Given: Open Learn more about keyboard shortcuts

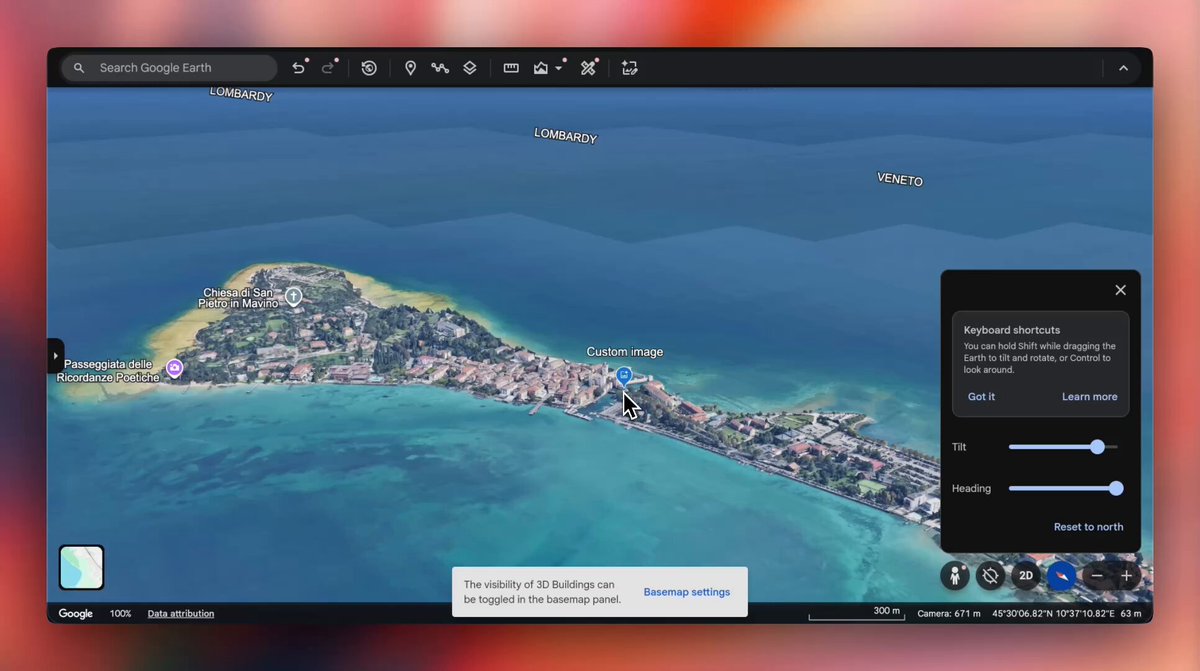Looking at the screenshot, I should pos(1089,397).
